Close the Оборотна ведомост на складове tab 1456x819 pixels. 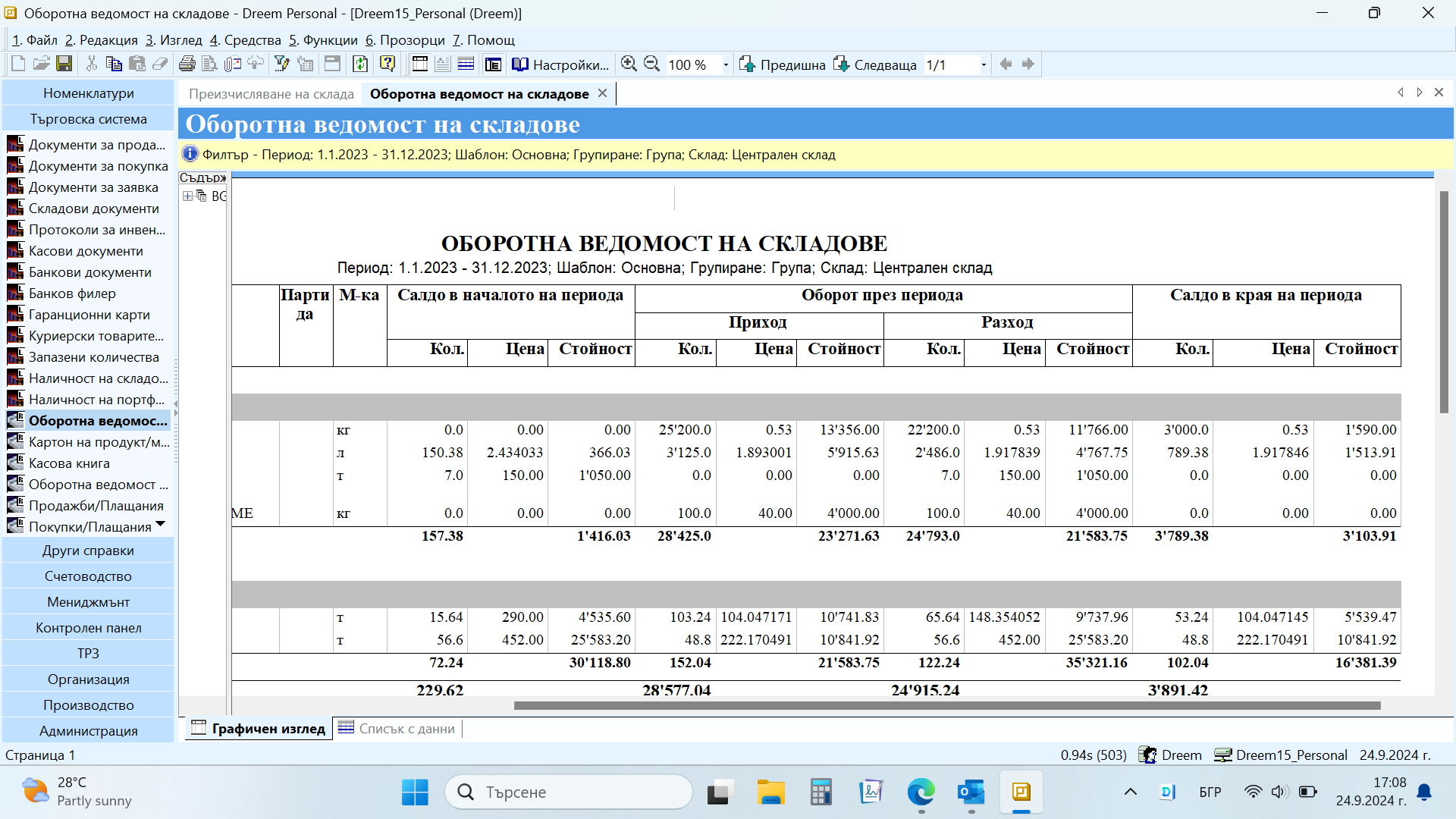click(x=603, y=93)
